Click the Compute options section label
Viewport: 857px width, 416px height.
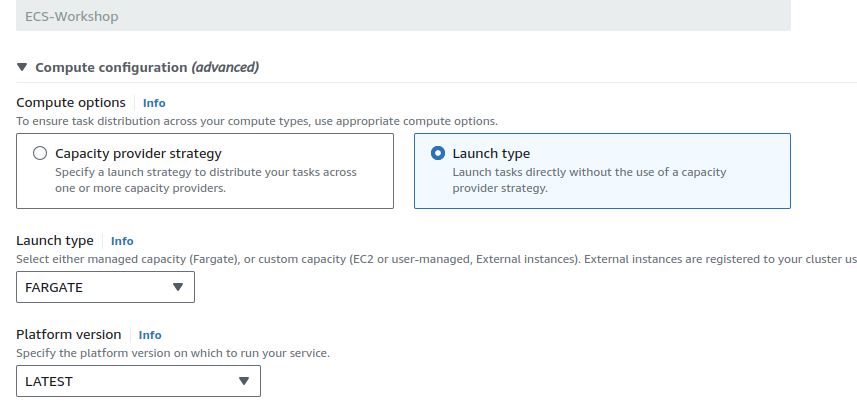point(71,103)
